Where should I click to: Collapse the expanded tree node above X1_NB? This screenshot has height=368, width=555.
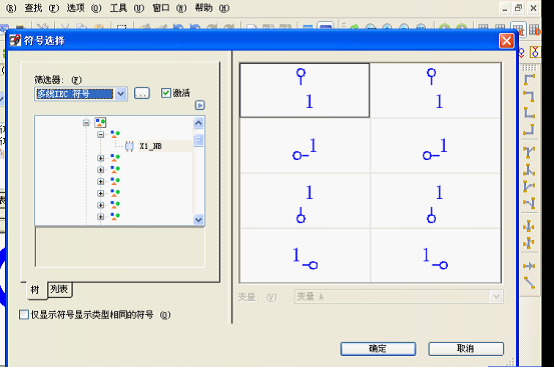click(x=101, y=134)
